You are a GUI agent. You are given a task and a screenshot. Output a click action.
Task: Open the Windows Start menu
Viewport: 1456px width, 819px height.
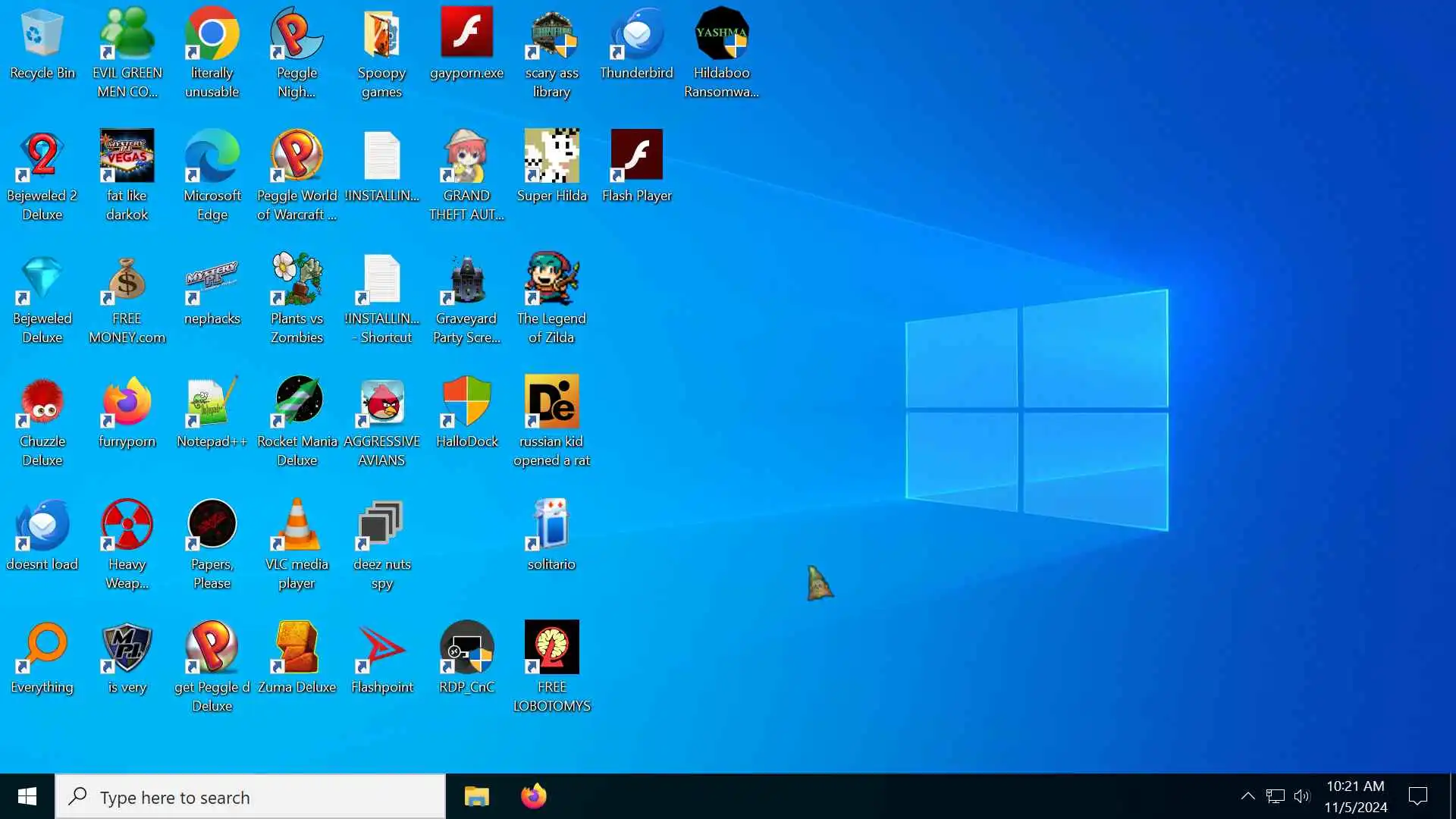pyautogui.click(x=27, y=796)
